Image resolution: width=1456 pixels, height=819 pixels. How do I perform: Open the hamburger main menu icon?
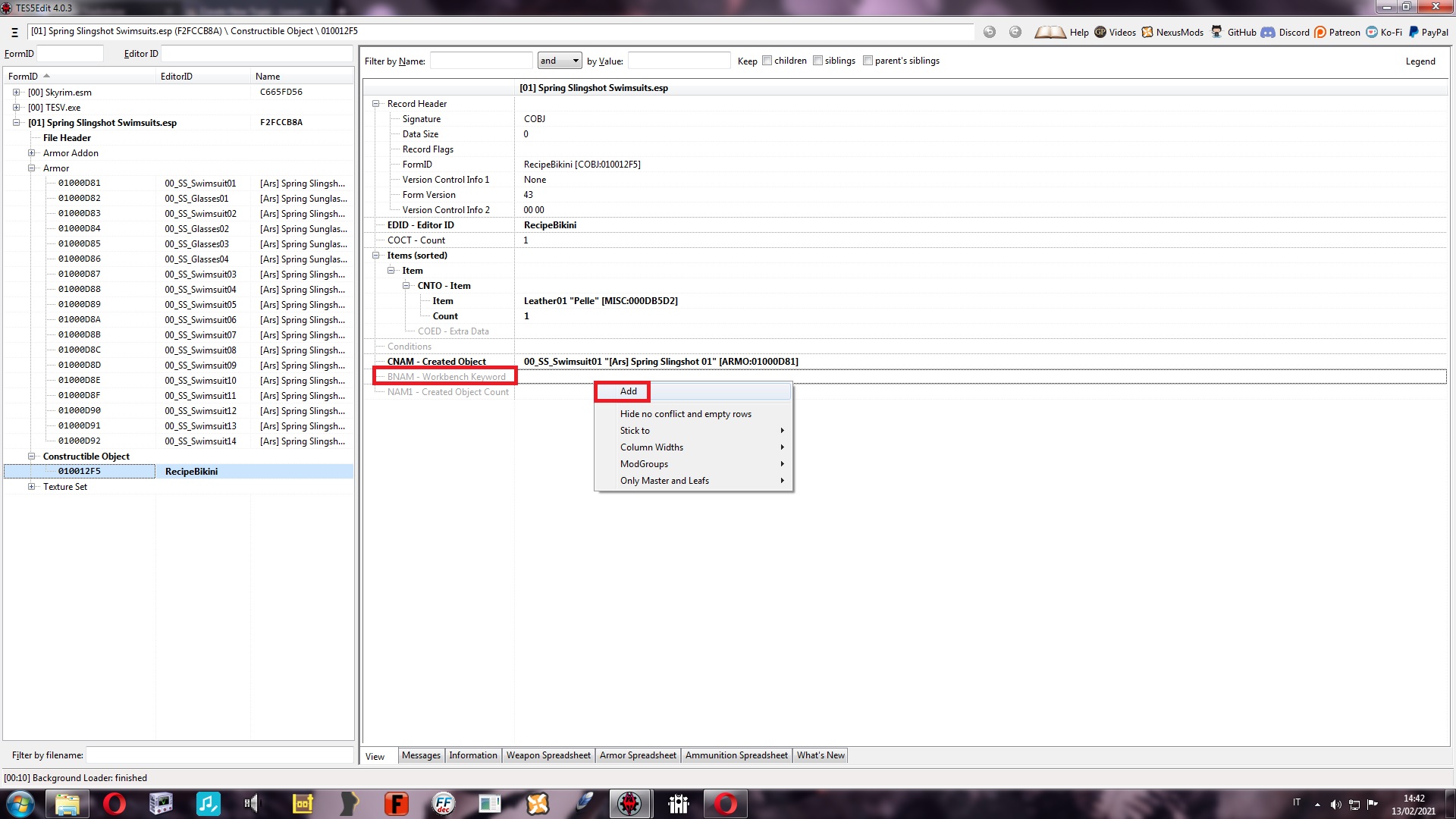pos(14,32)
